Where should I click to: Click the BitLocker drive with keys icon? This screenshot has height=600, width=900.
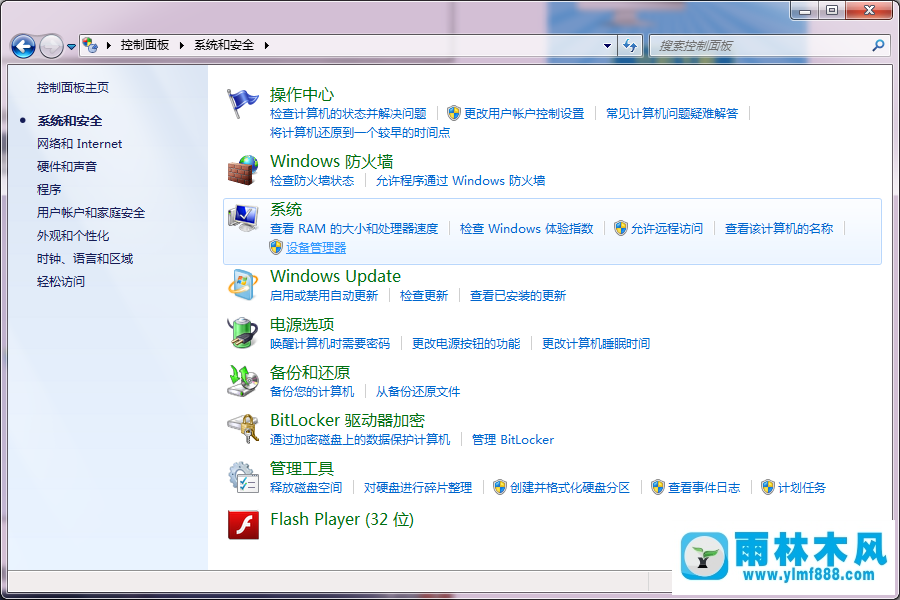243,429
